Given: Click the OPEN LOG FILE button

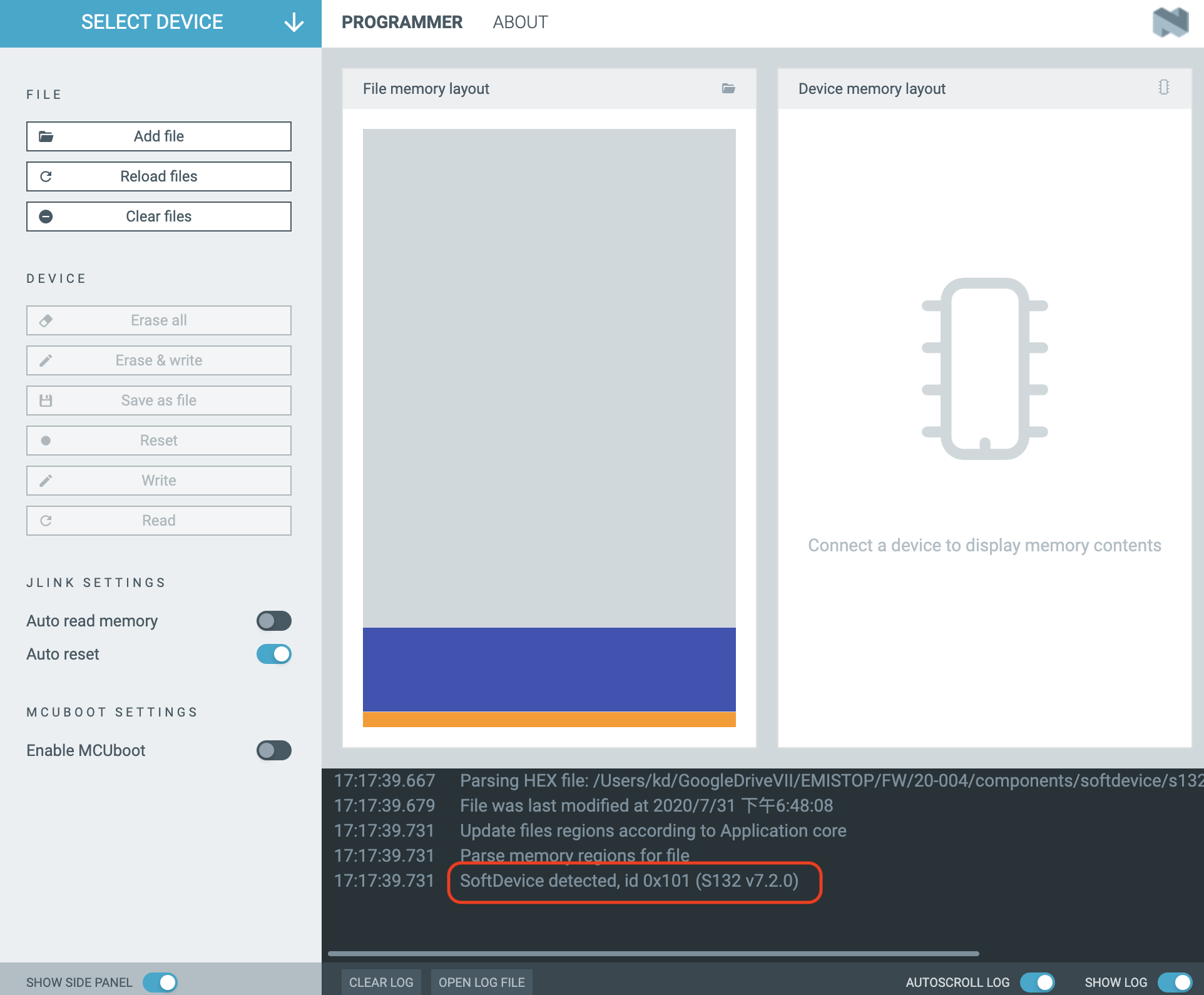Looking at the screenshot, I should (483, 981).
